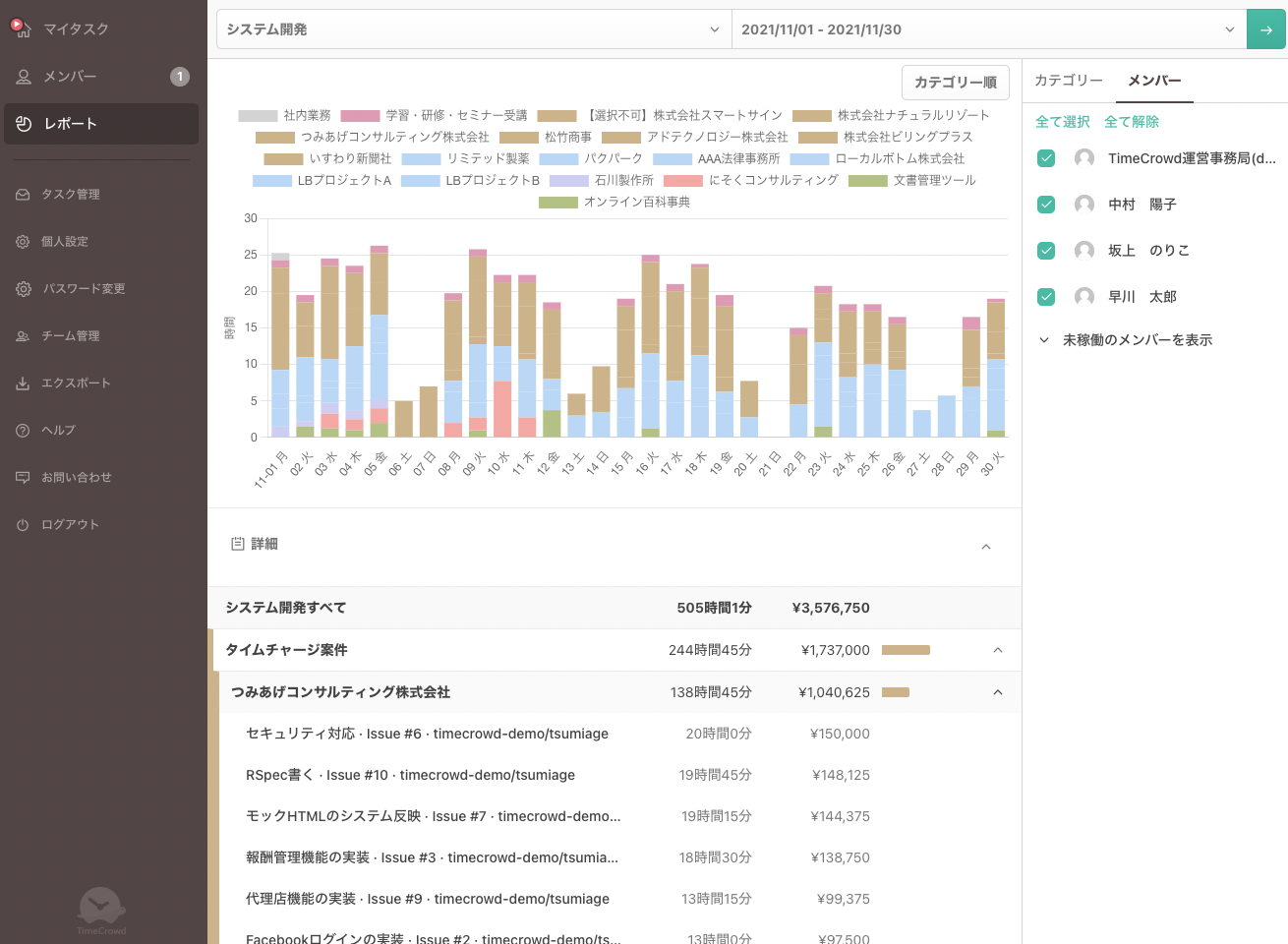
Task: Click the Task Management icon (タスク管理)
Action: click(23, 195)
